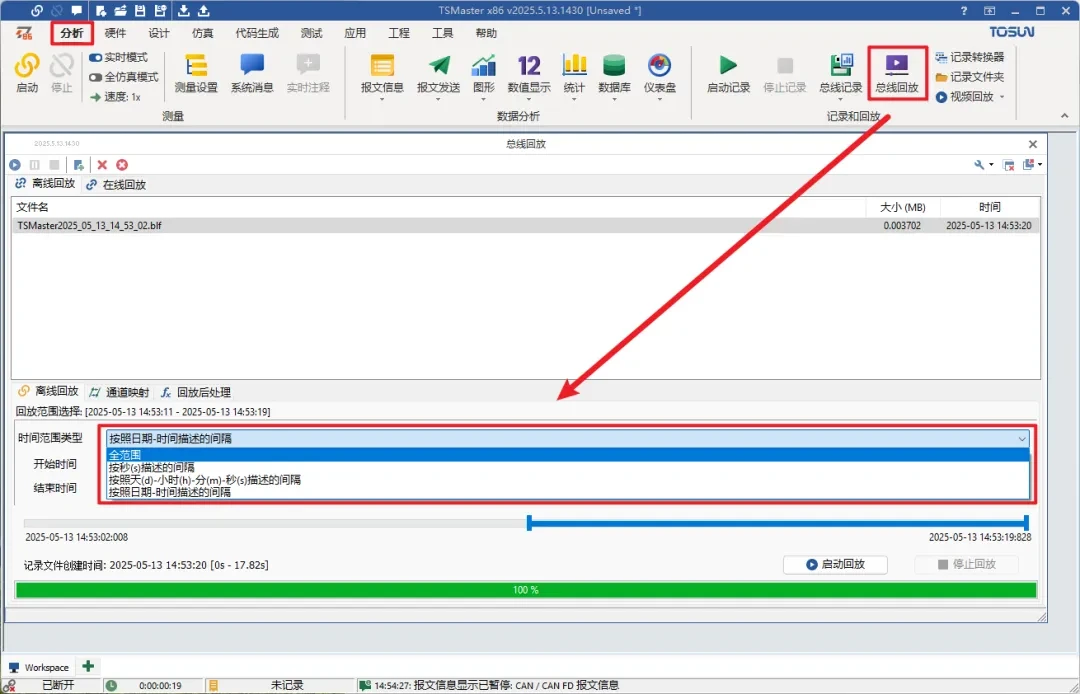Click the 报文信息 (message info) icon
Screen dimensions: 1080x694
[x=382, y=68]
